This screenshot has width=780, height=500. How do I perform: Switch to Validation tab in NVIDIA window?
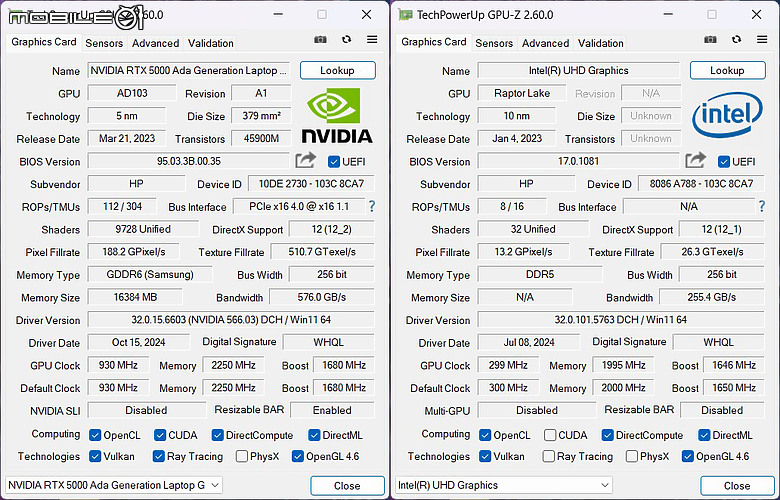[210, 43]
